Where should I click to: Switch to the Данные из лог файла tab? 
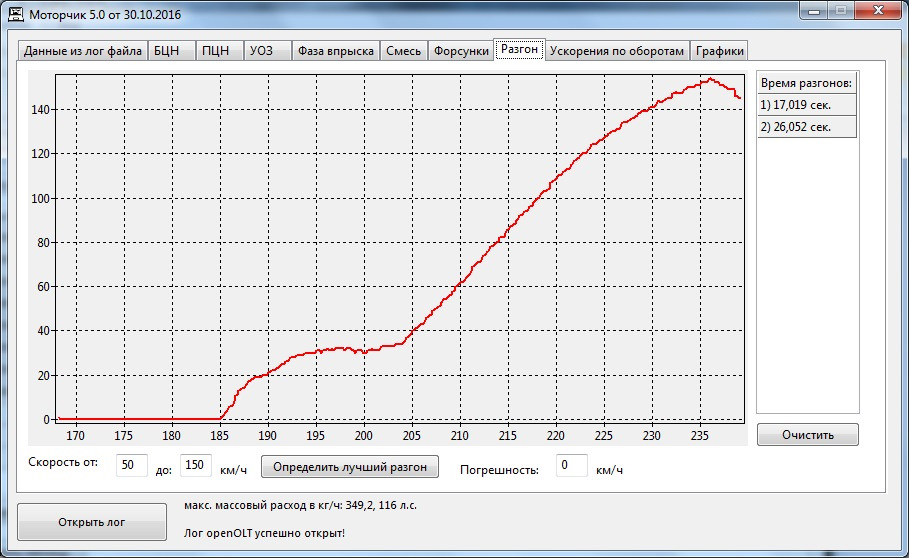click(83, 50)
